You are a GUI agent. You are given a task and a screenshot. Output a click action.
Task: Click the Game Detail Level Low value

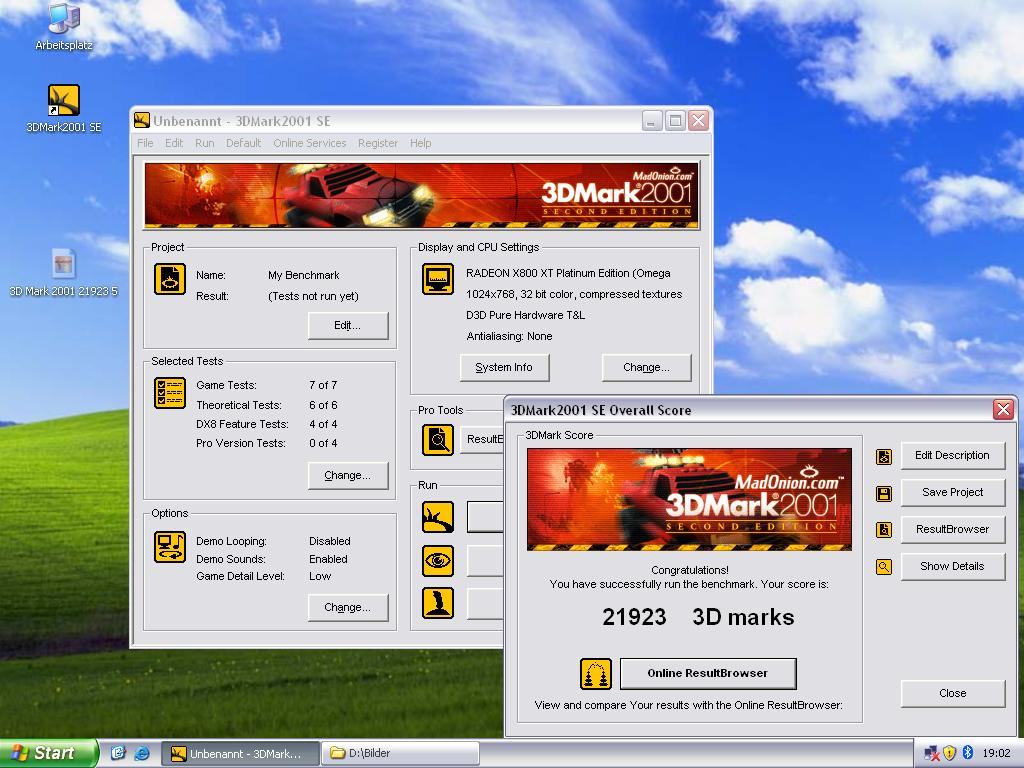pos(320,577)
